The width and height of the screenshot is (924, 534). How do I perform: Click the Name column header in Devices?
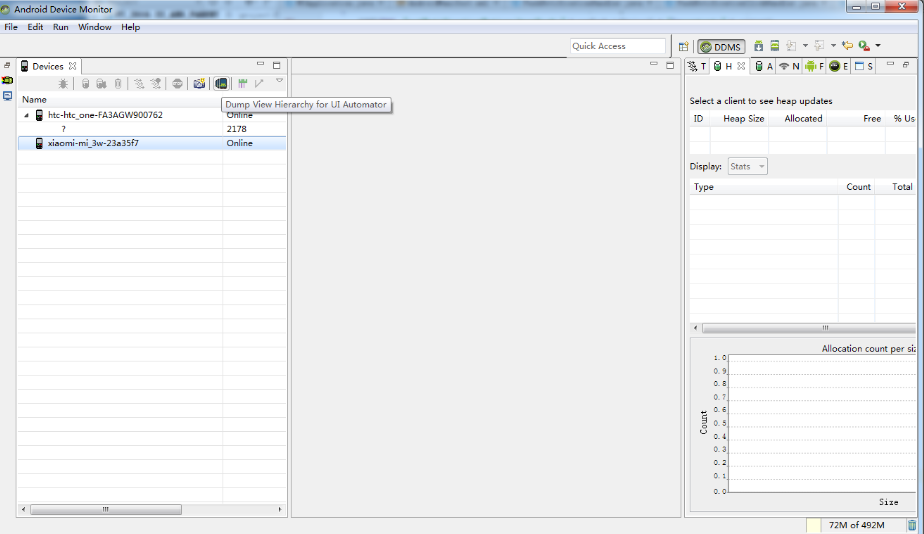pos(34,100)
